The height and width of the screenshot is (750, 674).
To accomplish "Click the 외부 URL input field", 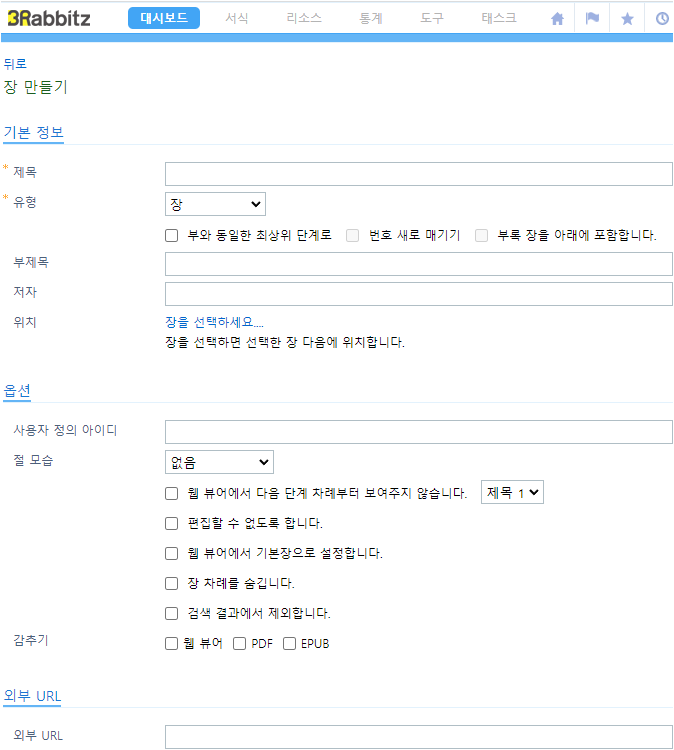I will 419,737.
